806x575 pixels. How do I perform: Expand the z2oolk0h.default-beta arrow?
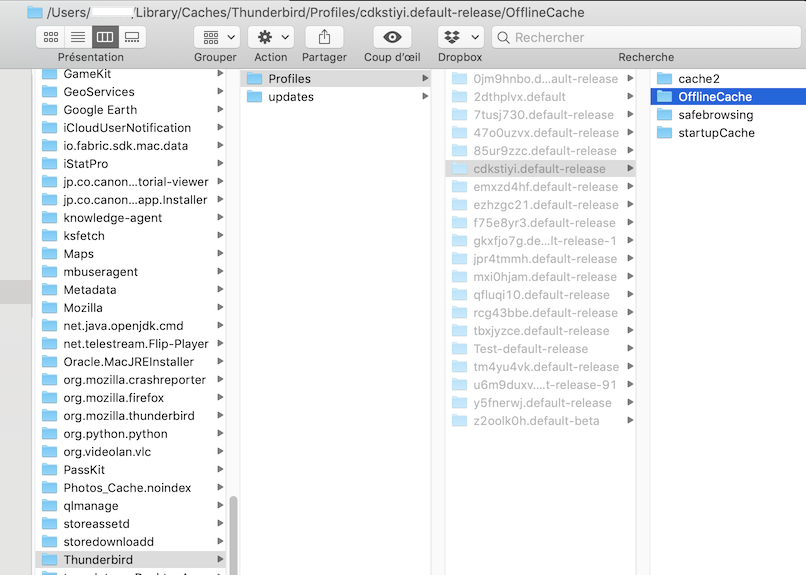coord(630,420)
